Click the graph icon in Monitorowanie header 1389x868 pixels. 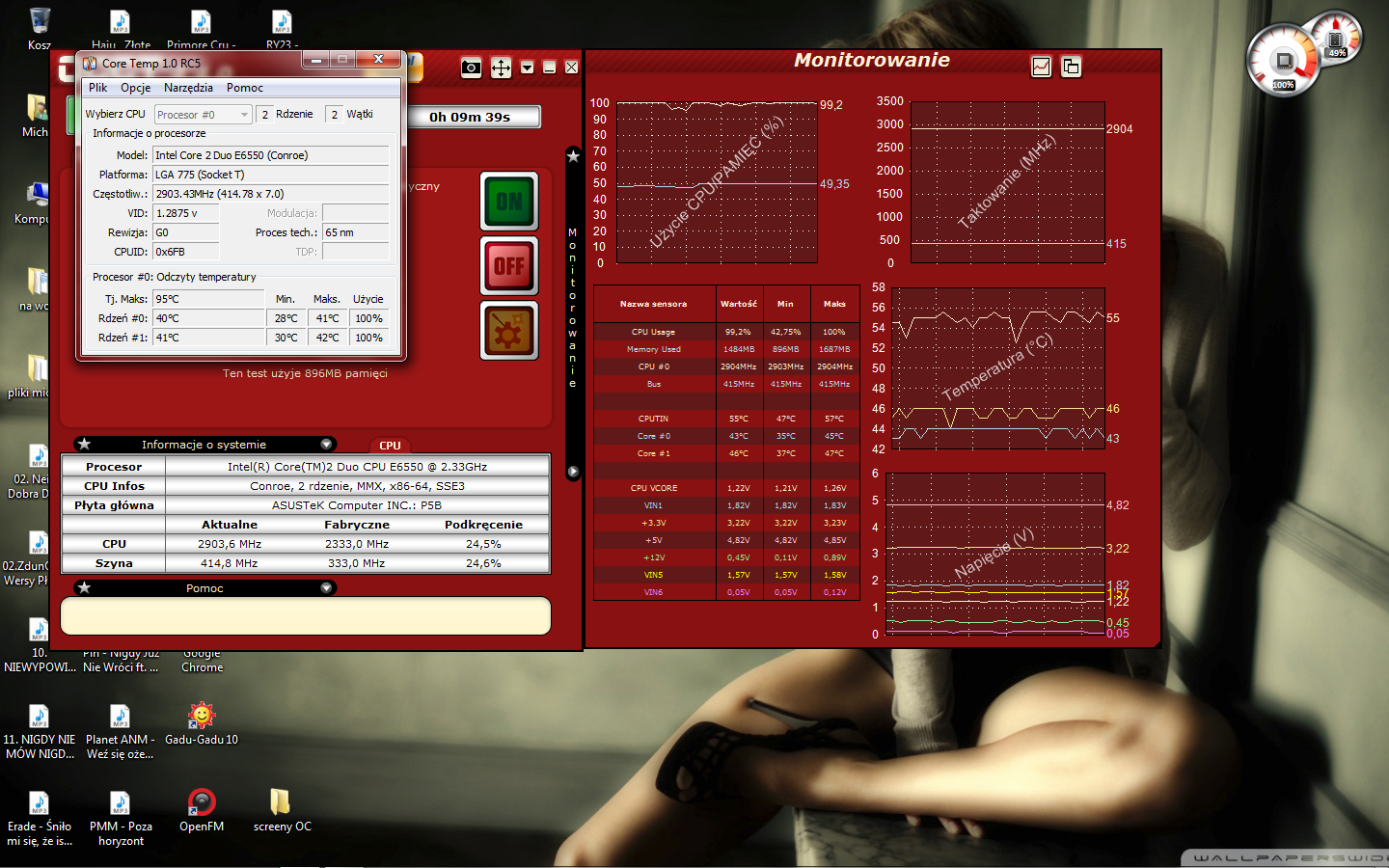coord(1042,67)
